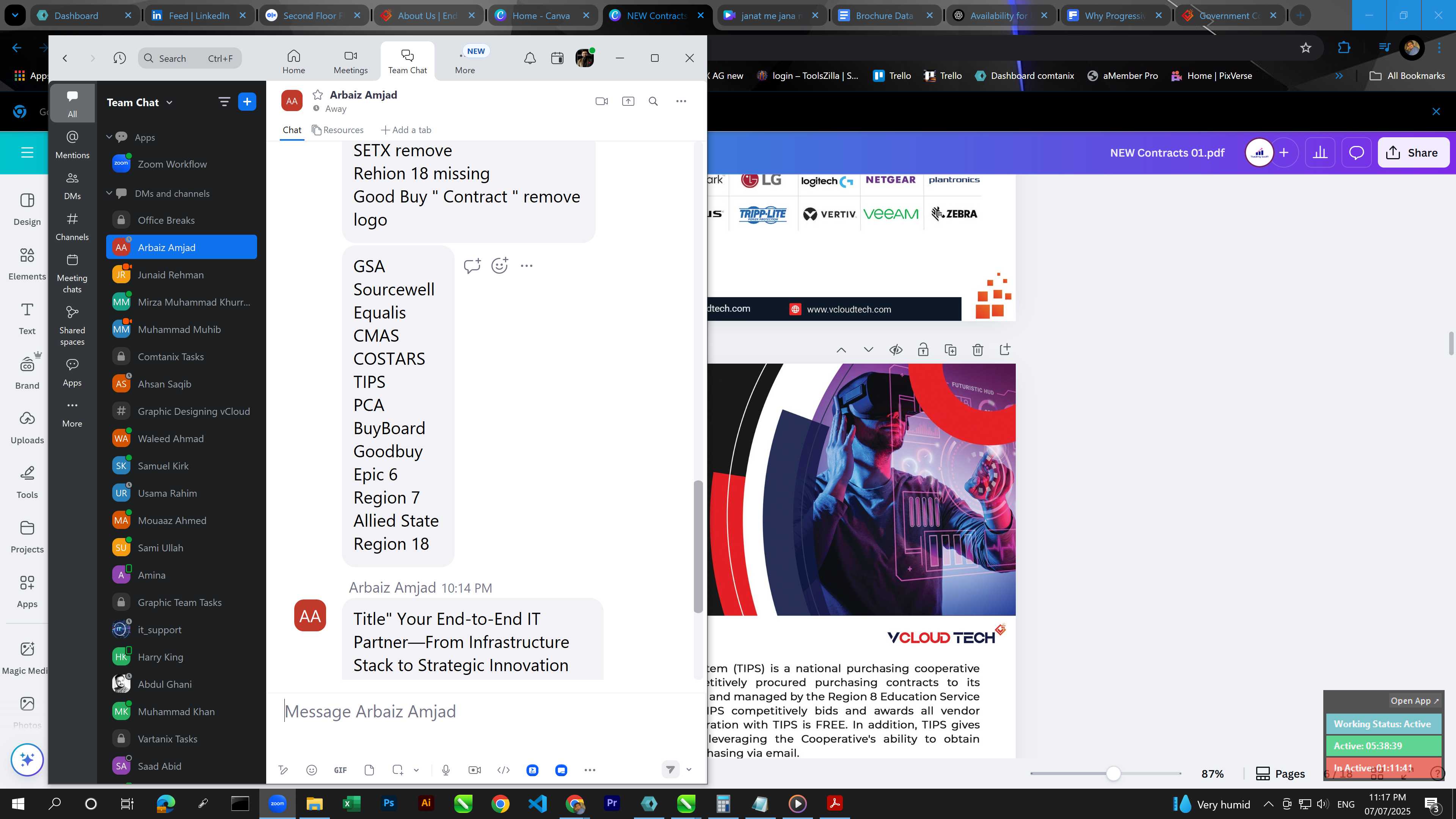
Task: Open more actions for GSA message
Action: [526, 266]
